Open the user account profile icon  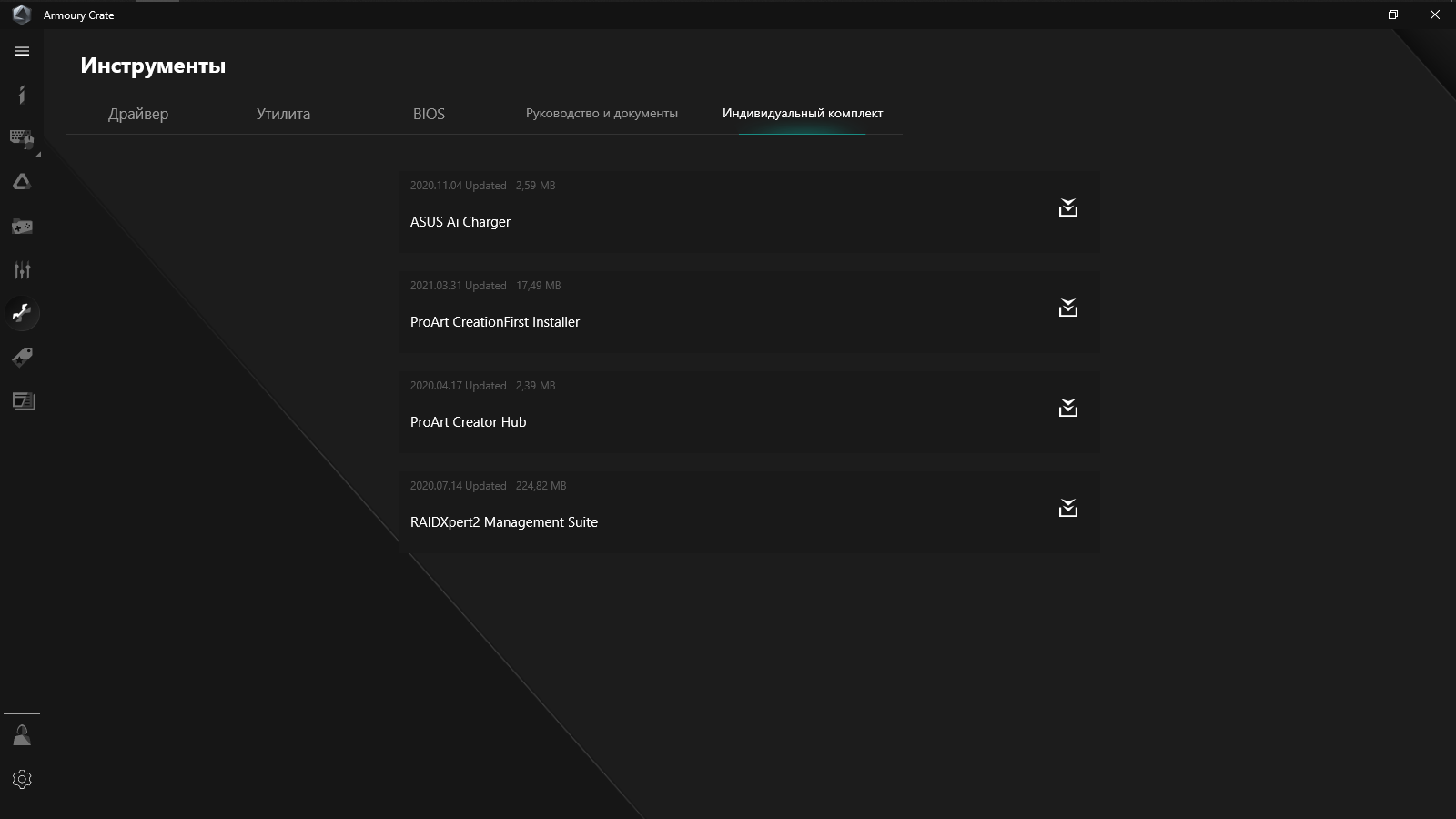click(22, 735)
